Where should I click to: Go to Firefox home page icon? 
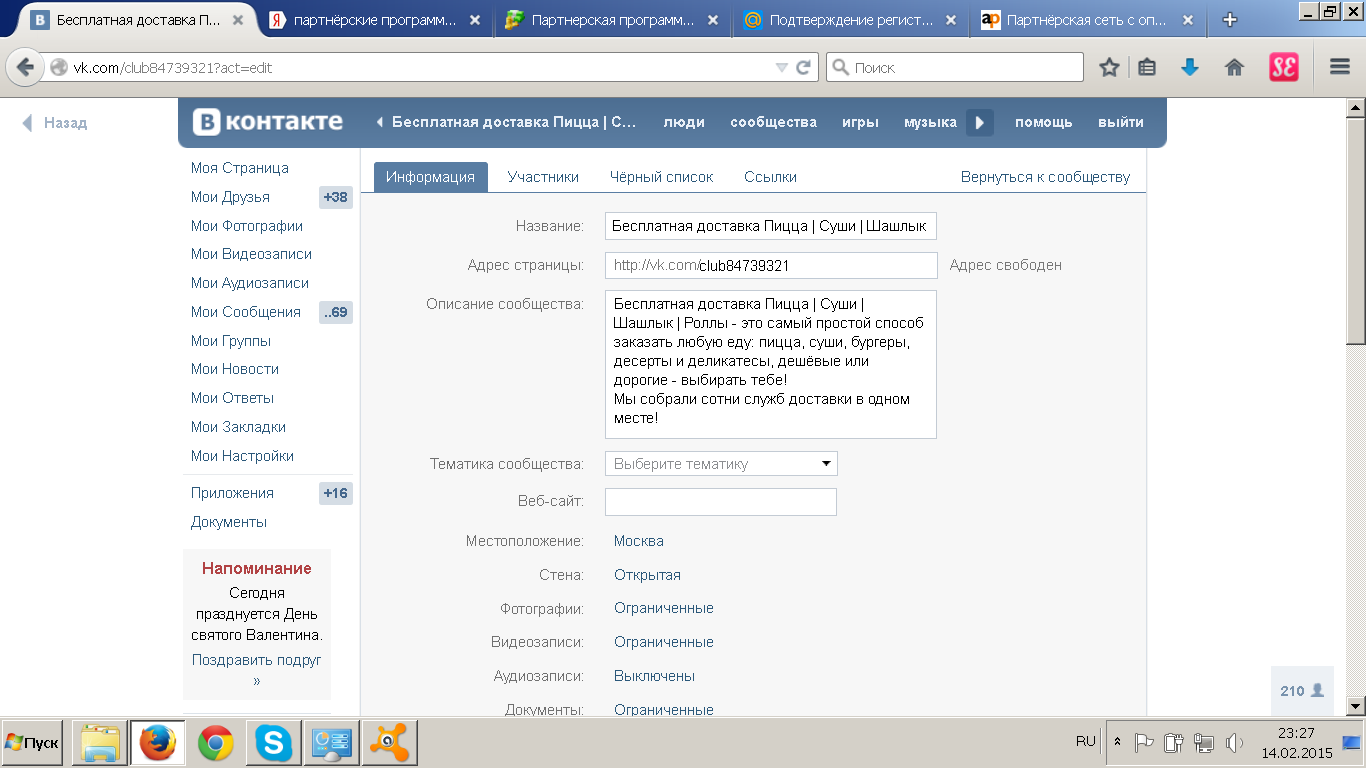pyautogui.click(x=1234, y=67)
